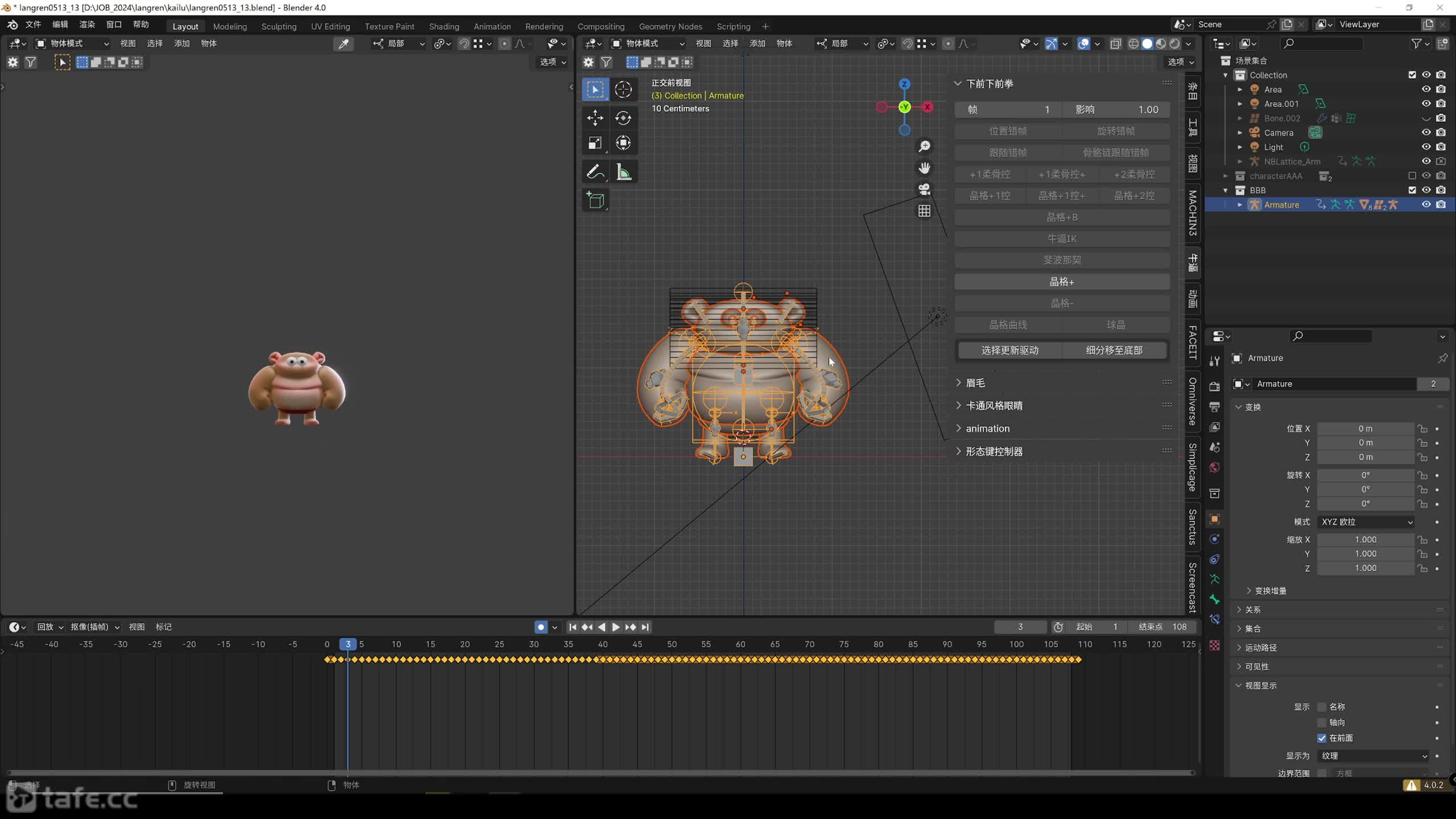Click the pan view hand icon
1456x819 pixels.
click(x=925, y=168)
